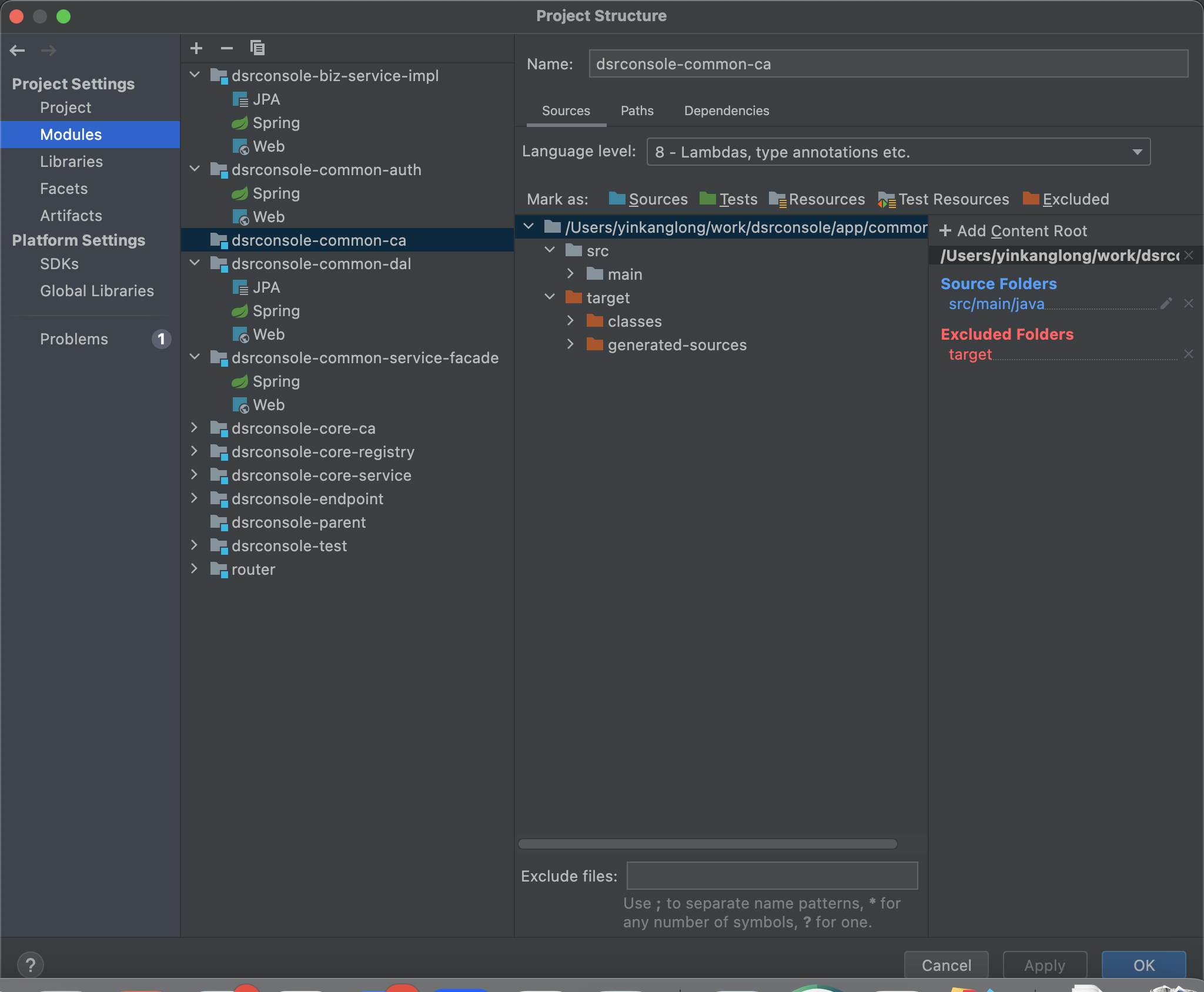Open the help question mark
Image resolution: width=1204 pixels, height=992 pixels.
pos(31,964)
